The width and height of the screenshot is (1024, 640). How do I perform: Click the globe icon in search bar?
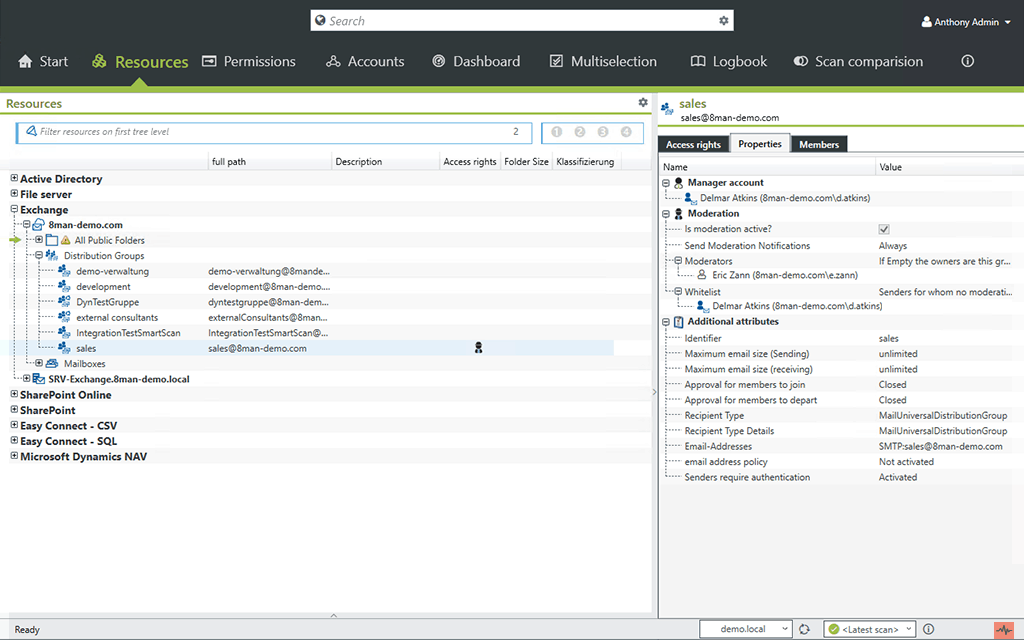pyautogui.click(x=320, y=20)
